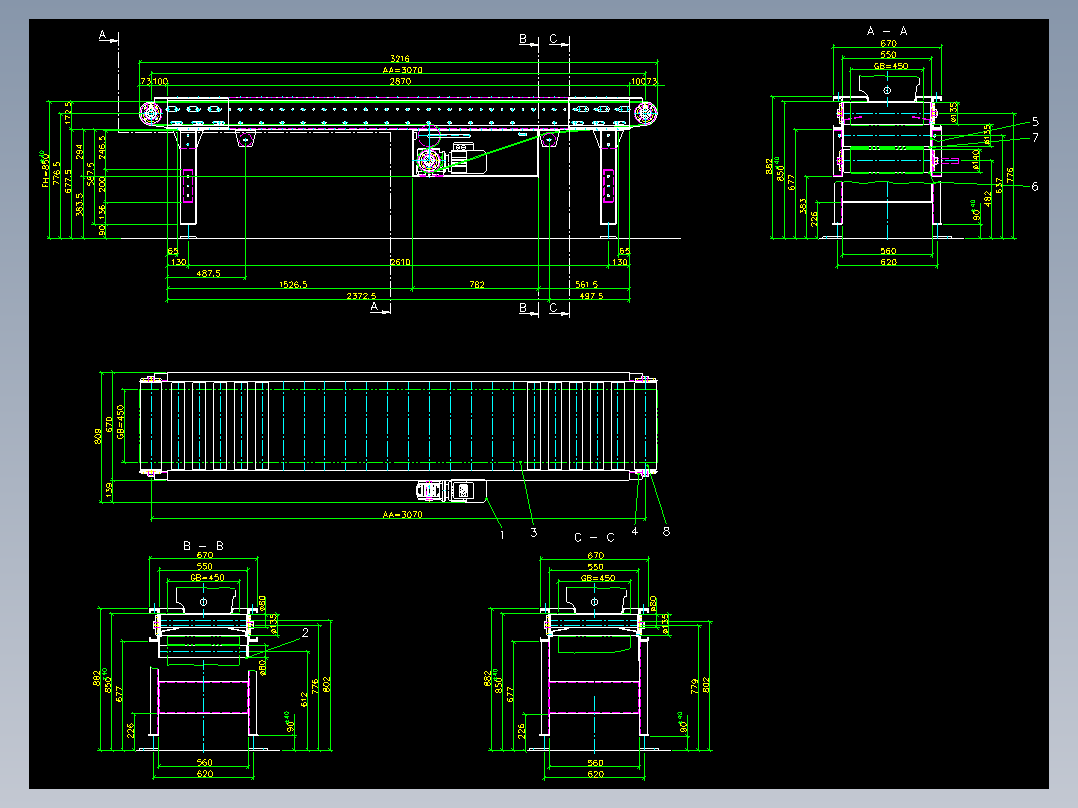
Task: Select the 782 dimension text
Action: [x=476, y=284]
